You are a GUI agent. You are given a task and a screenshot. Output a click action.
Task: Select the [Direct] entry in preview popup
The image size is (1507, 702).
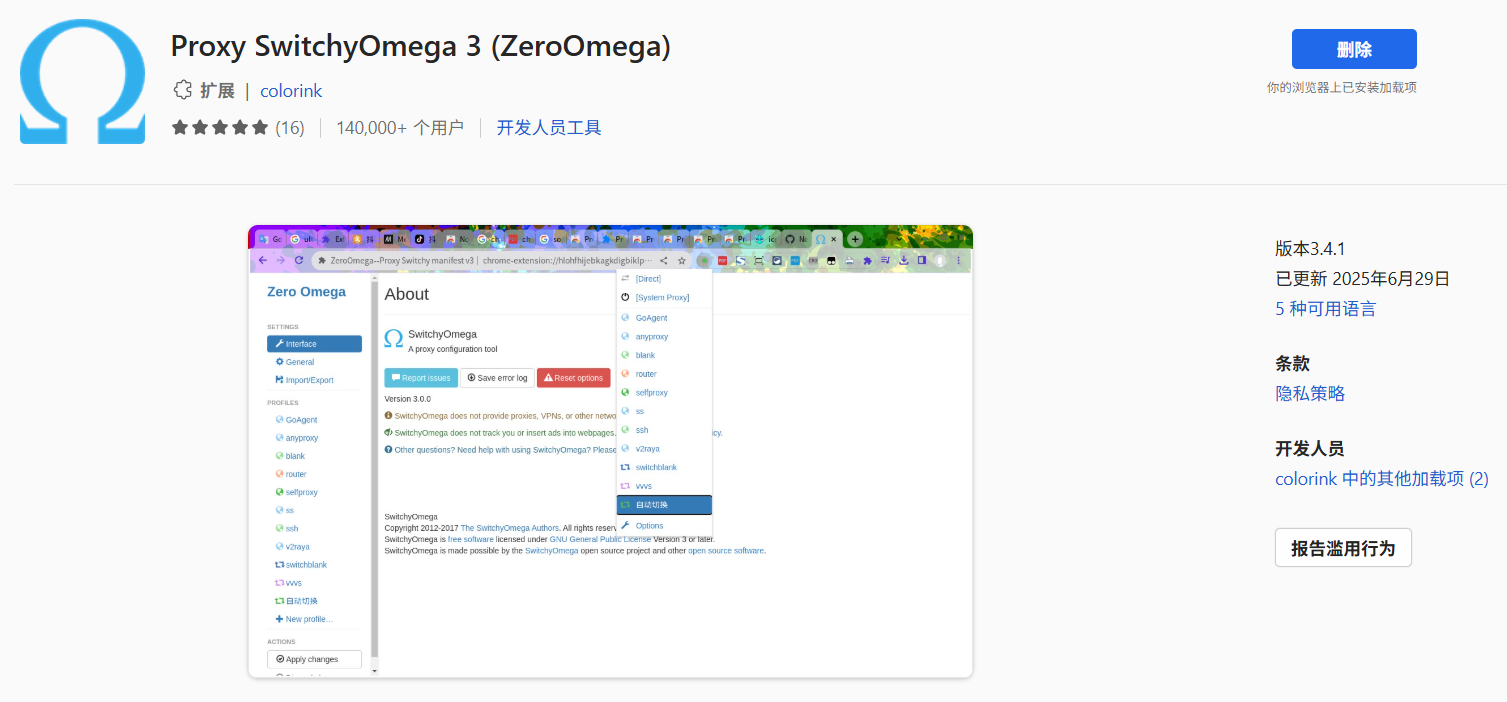(x=648, y=279)
